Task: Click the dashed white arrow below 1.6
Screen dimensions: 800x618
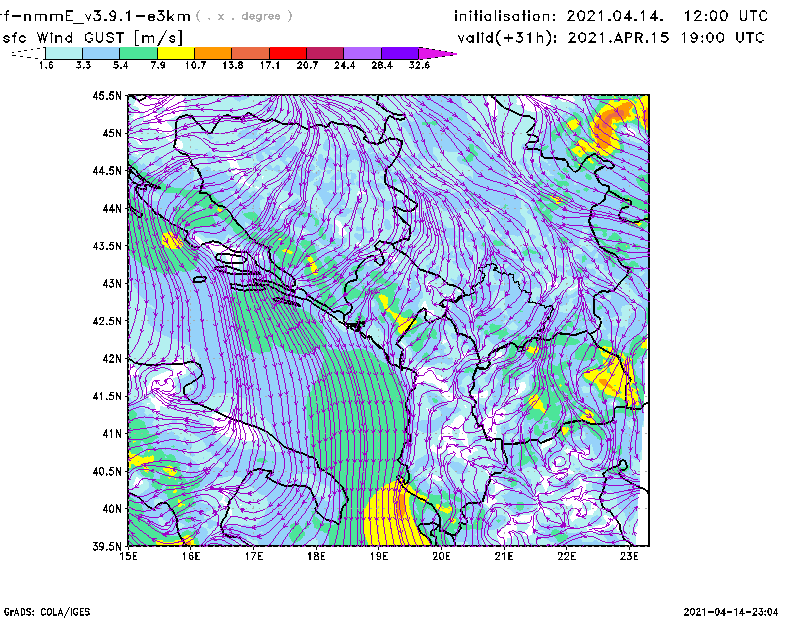Action: click(x=28, y=53)
